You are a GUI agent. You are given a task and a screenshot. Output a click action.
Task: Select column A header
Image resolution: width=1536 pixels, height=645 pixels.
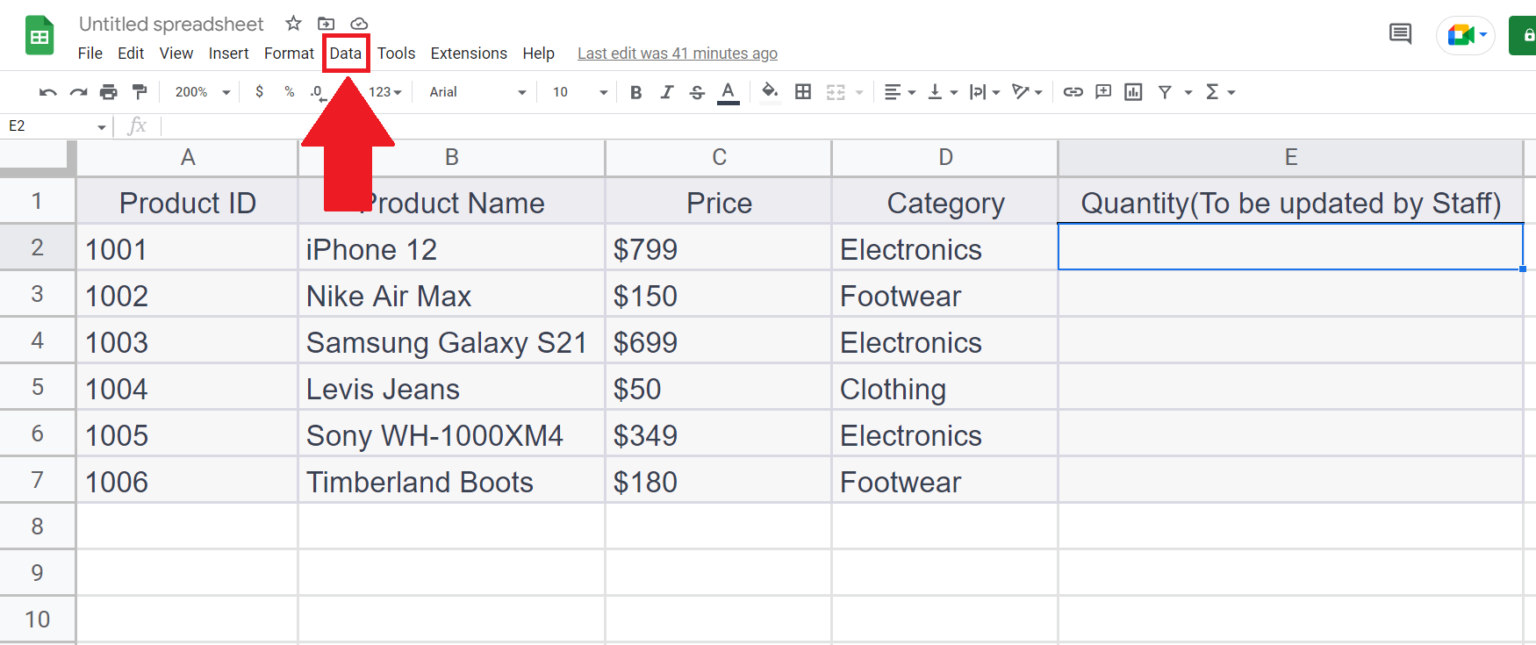[x=187, y=157]
